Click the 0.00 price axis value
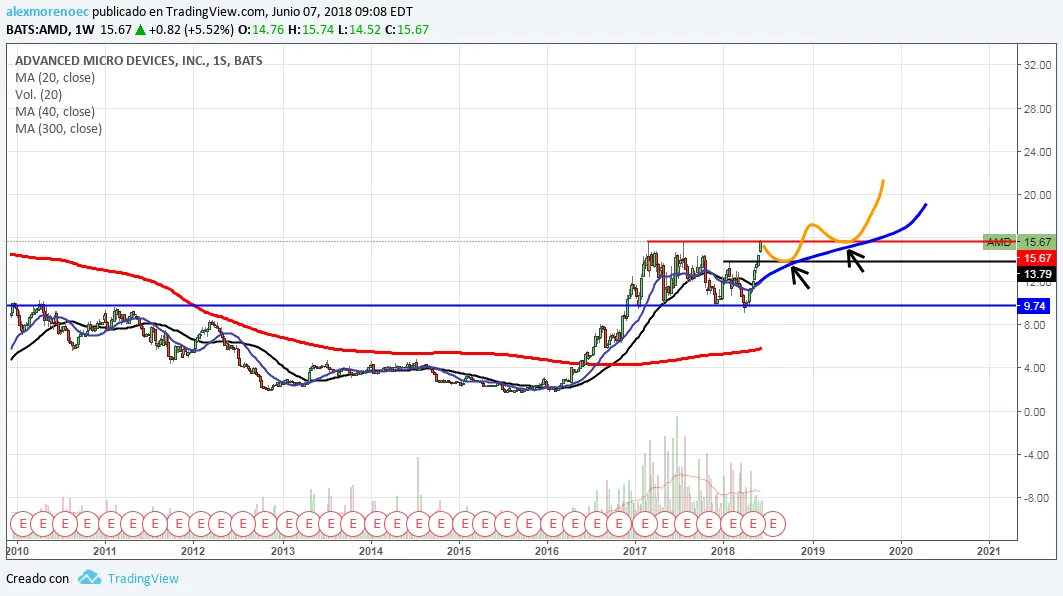 (x=1035, y=412)
